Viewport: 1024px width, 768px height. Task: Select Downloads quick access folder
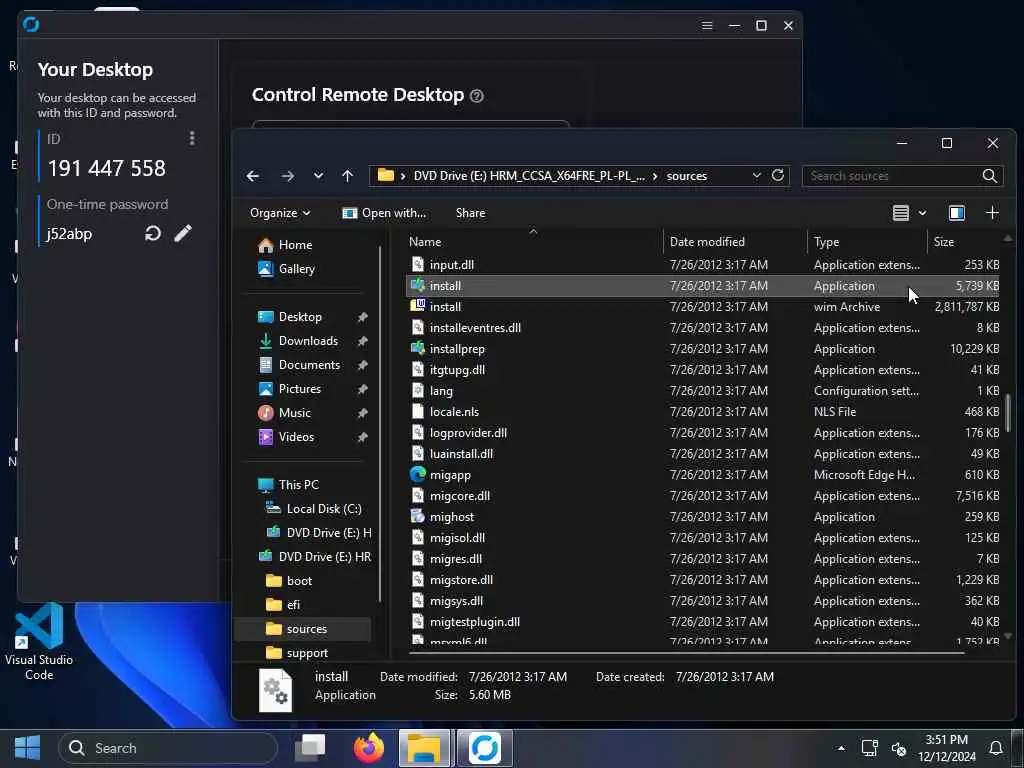click(x=298, y=341)
